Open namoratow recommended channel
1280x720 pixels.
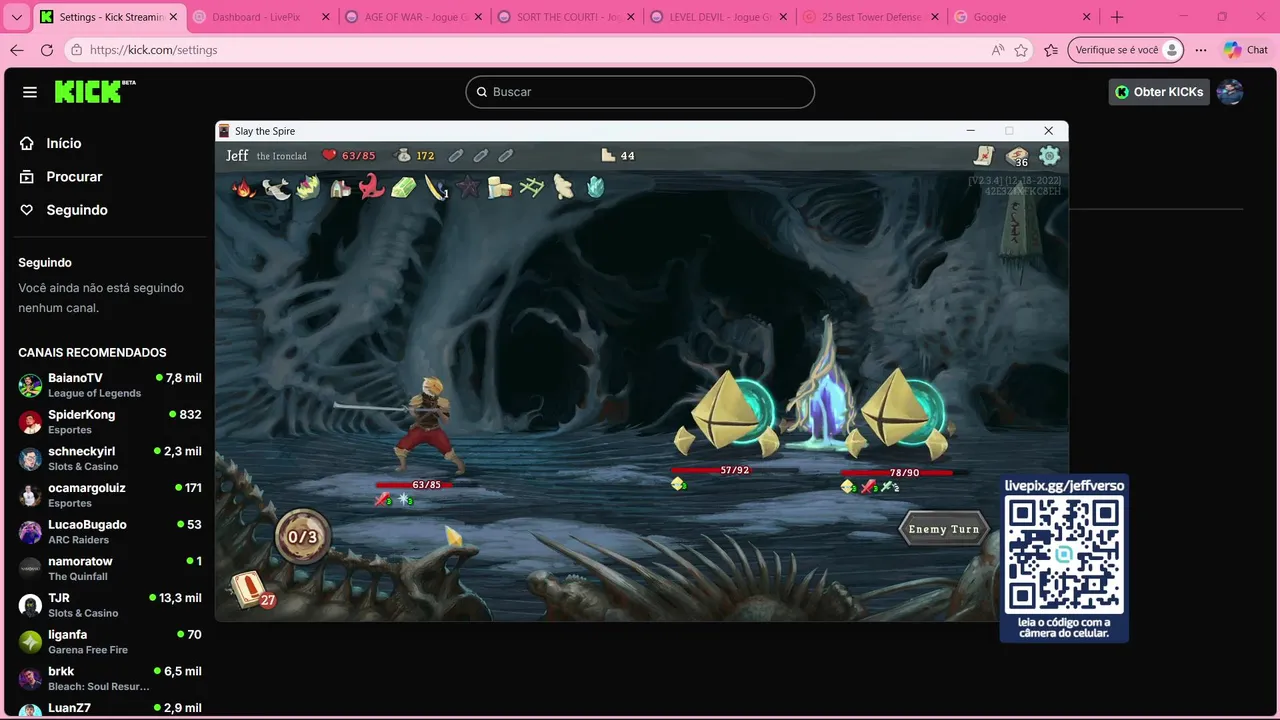click(110, 568)
